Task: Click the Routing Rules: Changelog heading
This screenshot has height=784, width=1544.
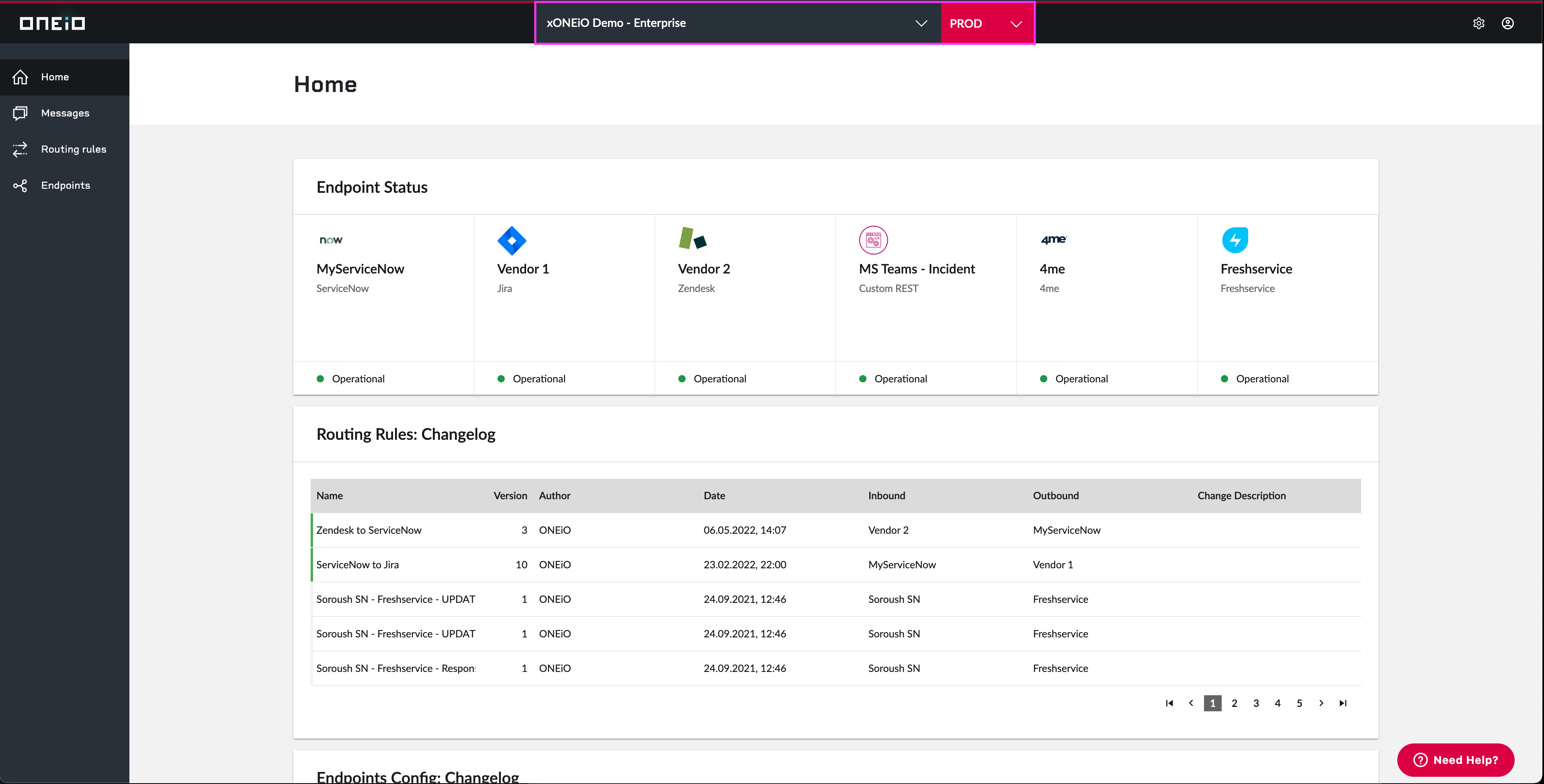Action: (406, 434)
